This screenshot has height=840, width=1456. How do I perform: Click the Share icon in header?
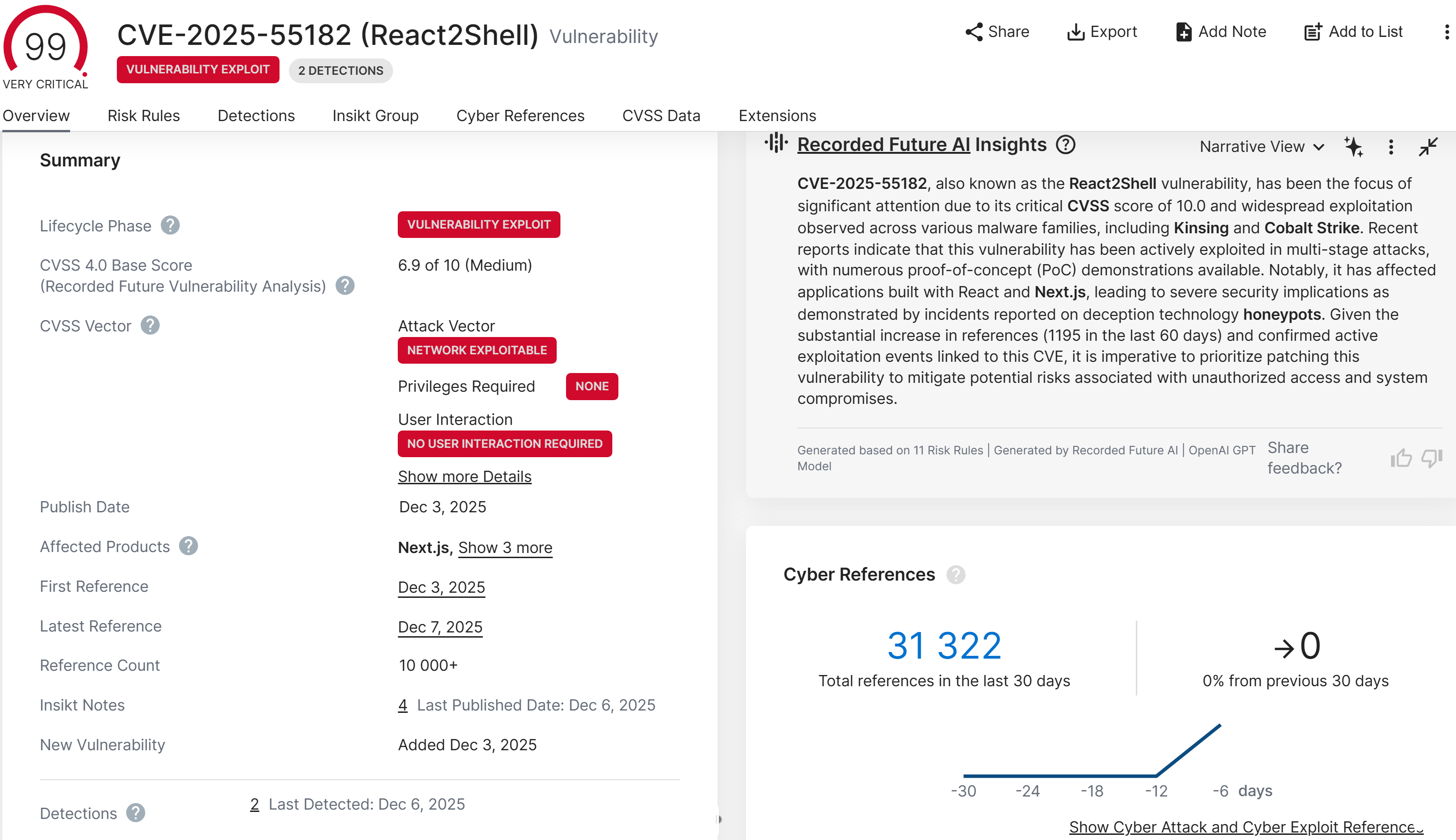pyautogui.click(x=974, y=32)
